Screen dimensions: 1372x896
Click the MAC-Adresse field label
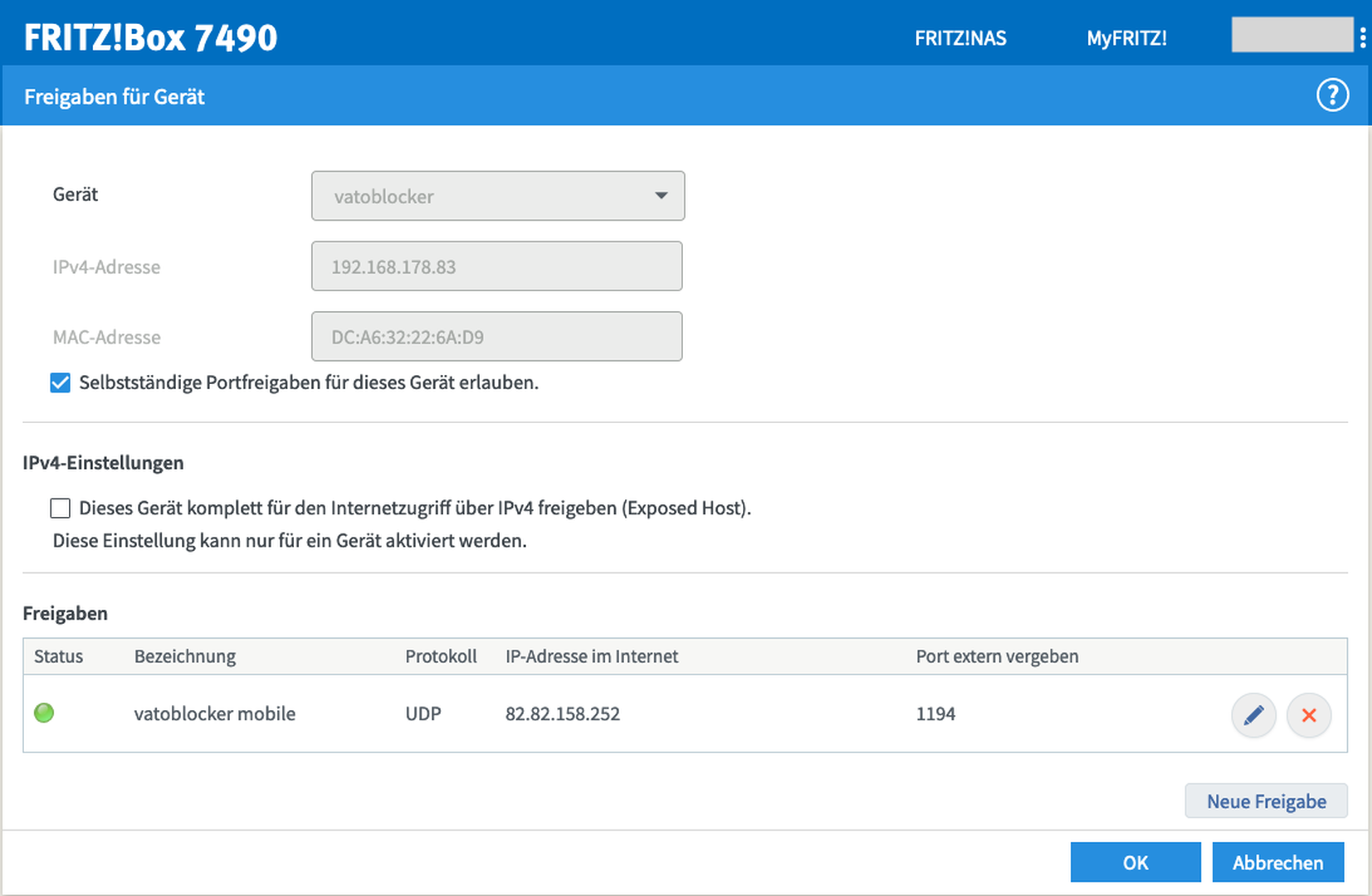pyautogui.click(x=106, y=337)
